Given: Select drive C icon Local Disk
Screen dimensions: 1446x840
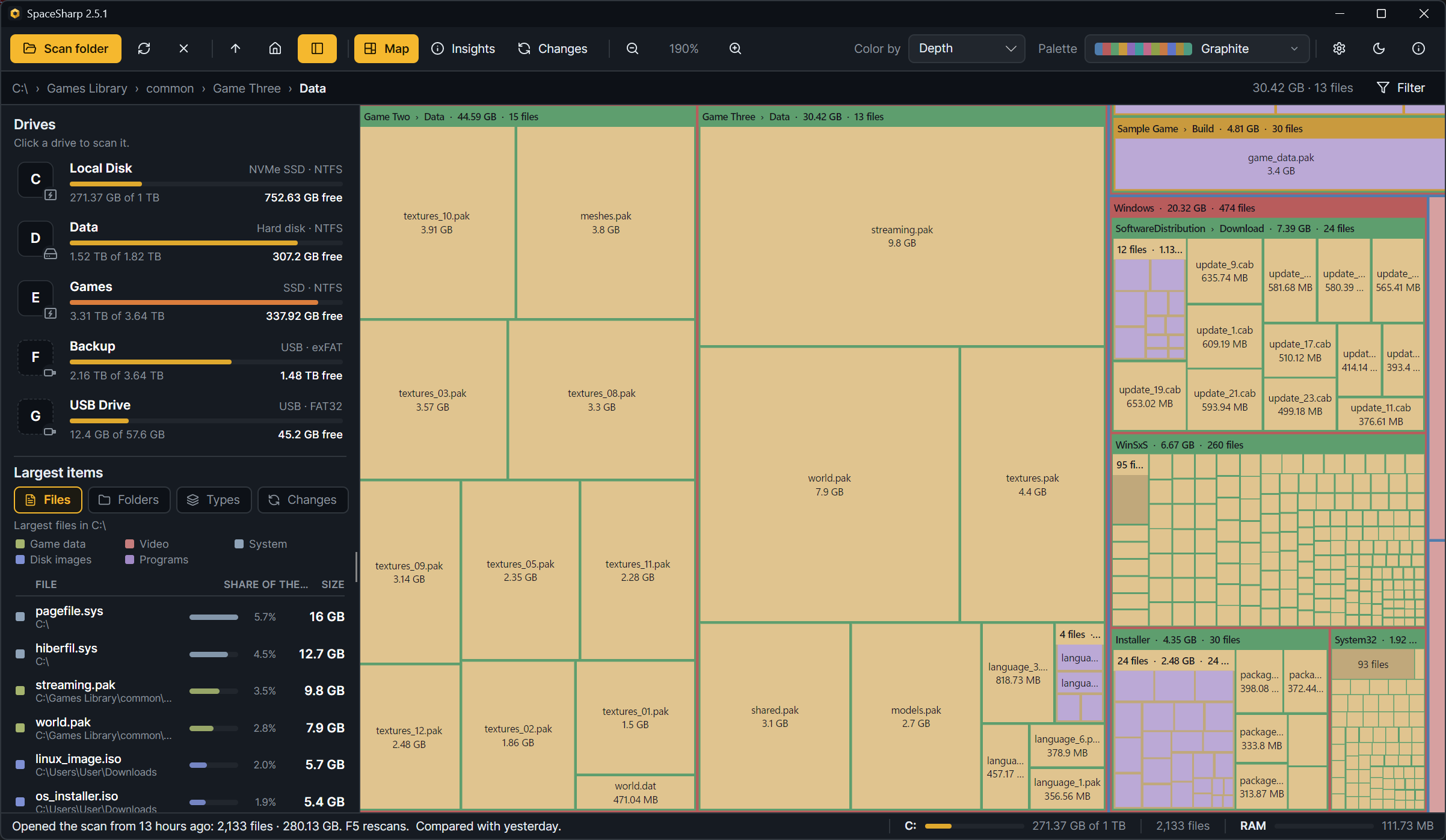Looking at the screenshot, I should (35, 179).
